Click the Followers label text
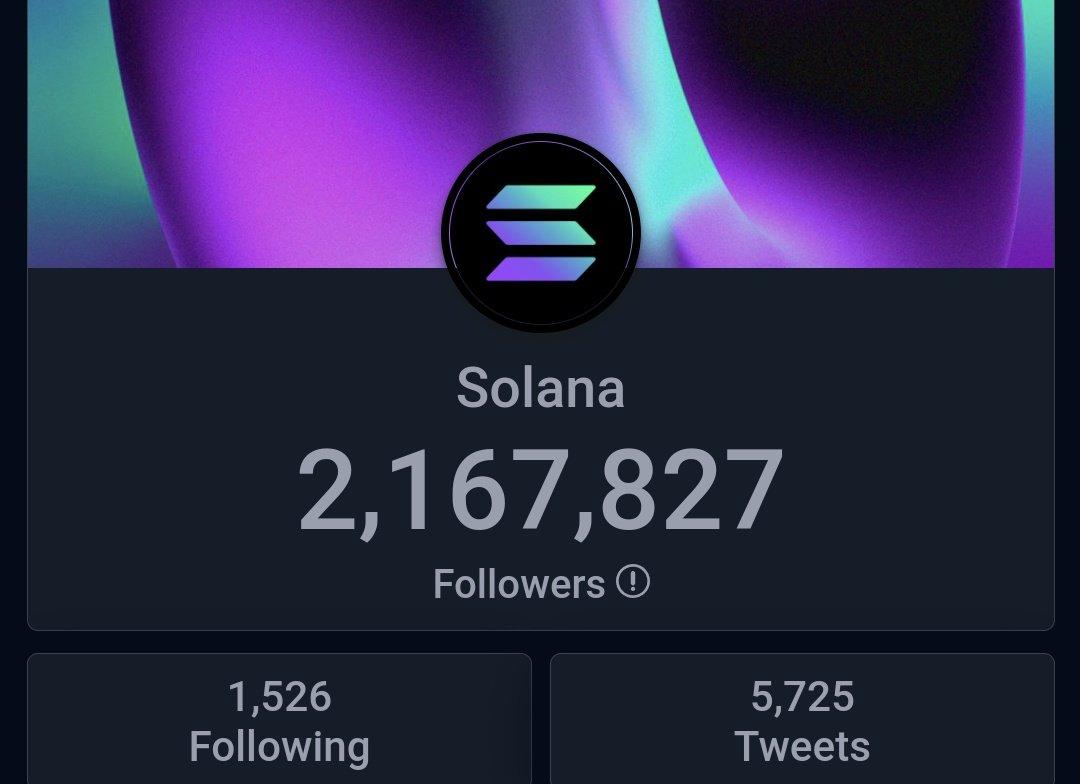The height and width of the screenshot is (784, 1080). click(519, 584)
